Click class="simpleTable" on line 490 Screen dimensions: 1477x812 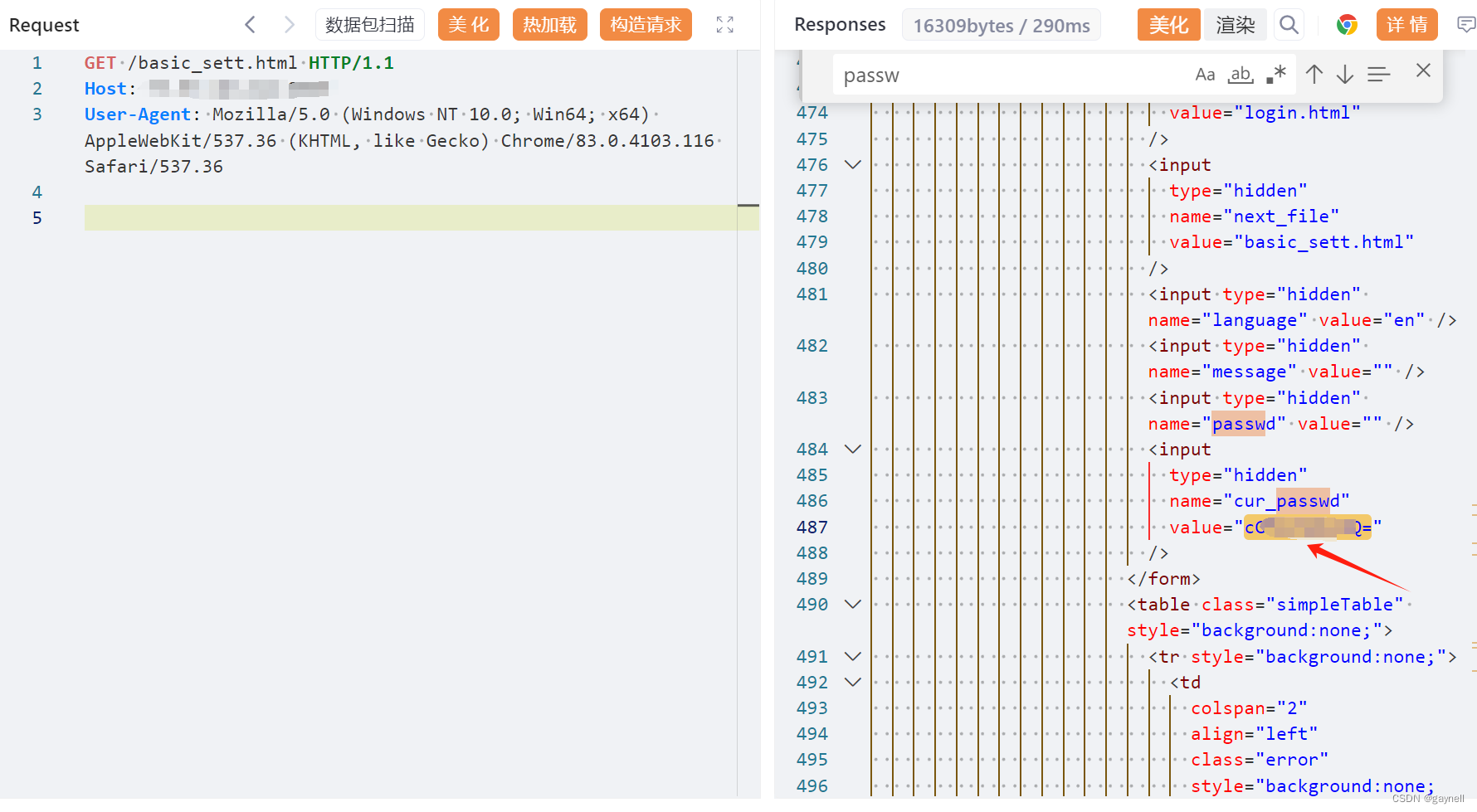[x=1303, y=605]
